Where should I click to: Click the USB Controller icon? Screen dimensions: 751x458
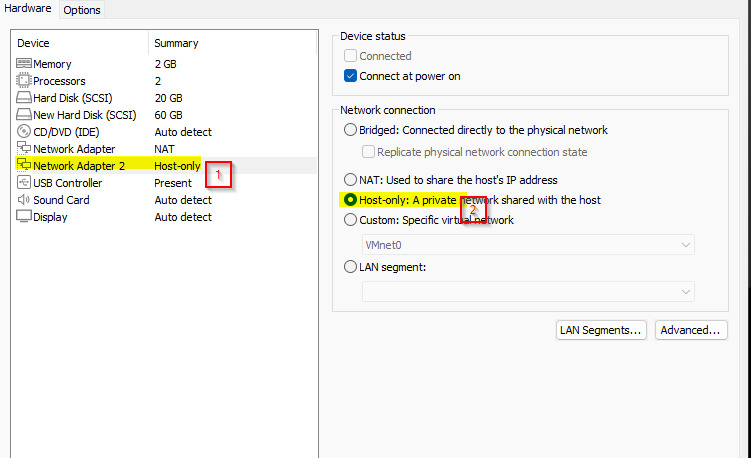(23, 183)
